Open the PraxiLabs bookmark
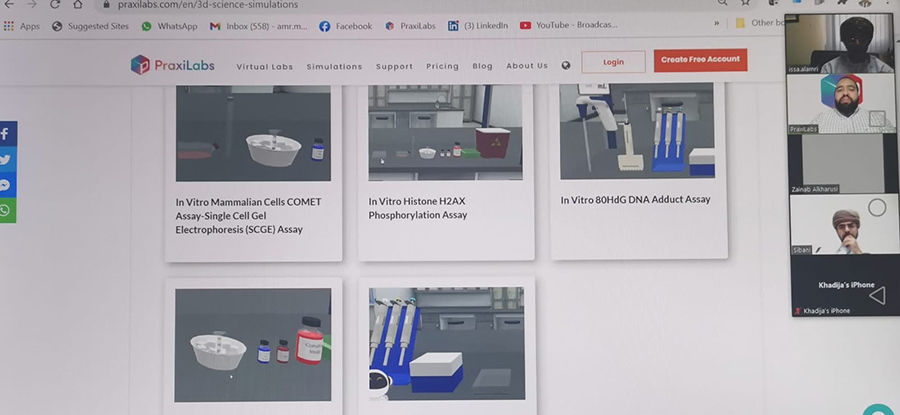This screenshot has height=415, width=900. click(410, 26)
